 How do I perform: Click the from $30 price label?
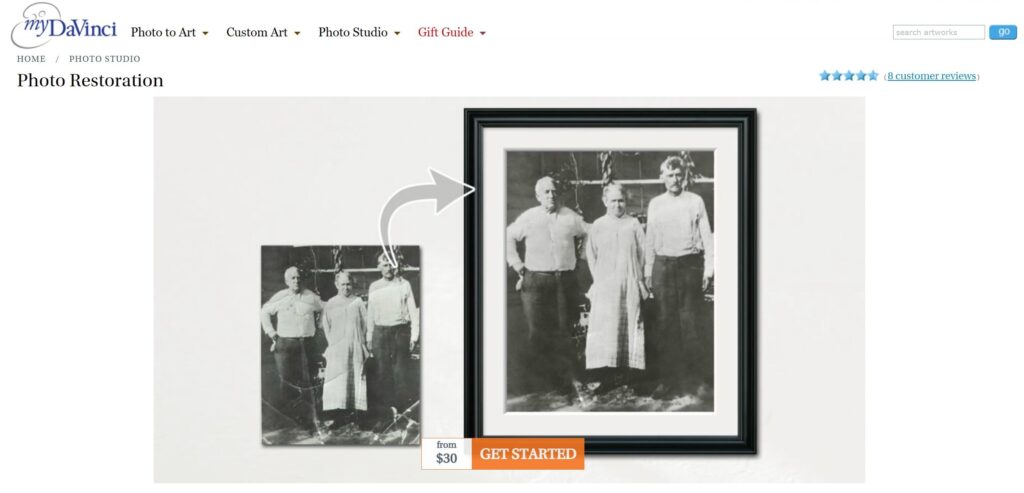click(x=447, y=453)
